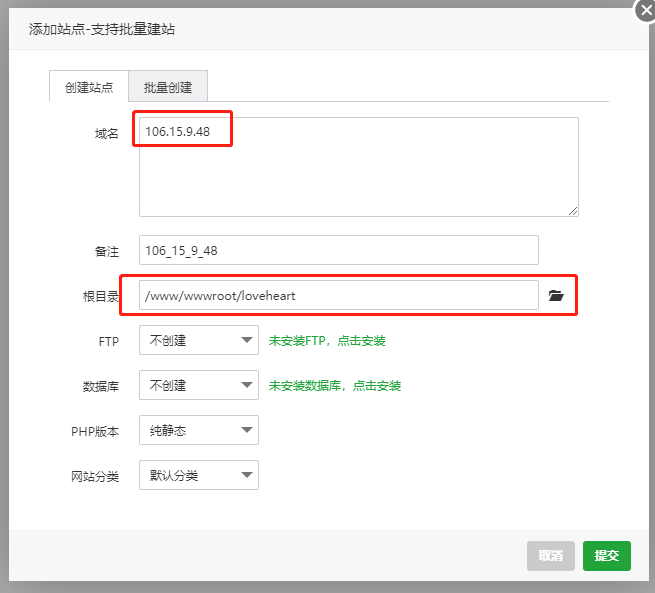Click the folder icon to browse root directory
The height and width of the screenshot is (593, 655).
(x=556, y=296)
